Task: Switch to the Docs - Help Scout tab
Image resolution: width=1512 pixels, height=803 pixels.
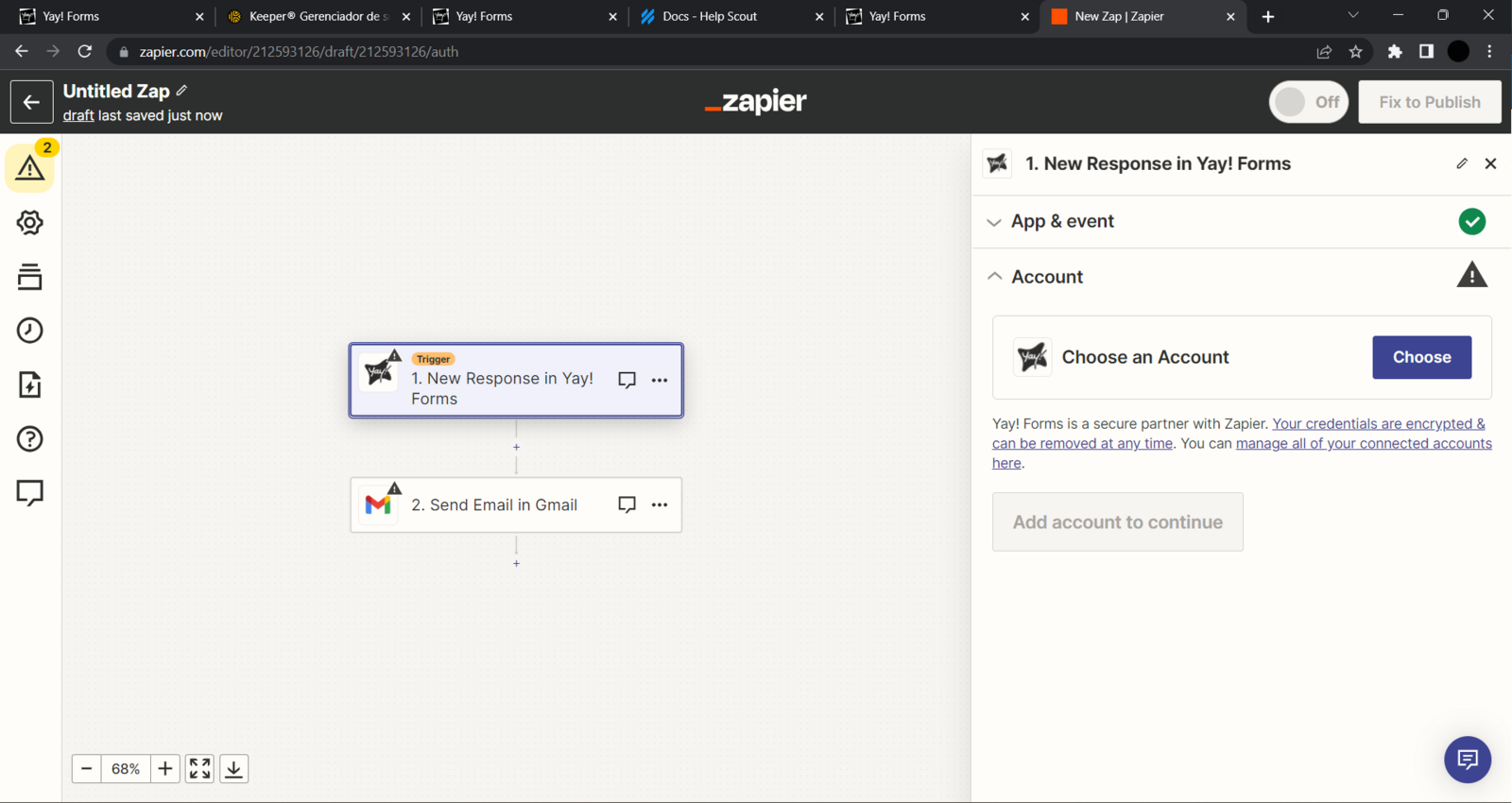Action: (x=710, y=16)
